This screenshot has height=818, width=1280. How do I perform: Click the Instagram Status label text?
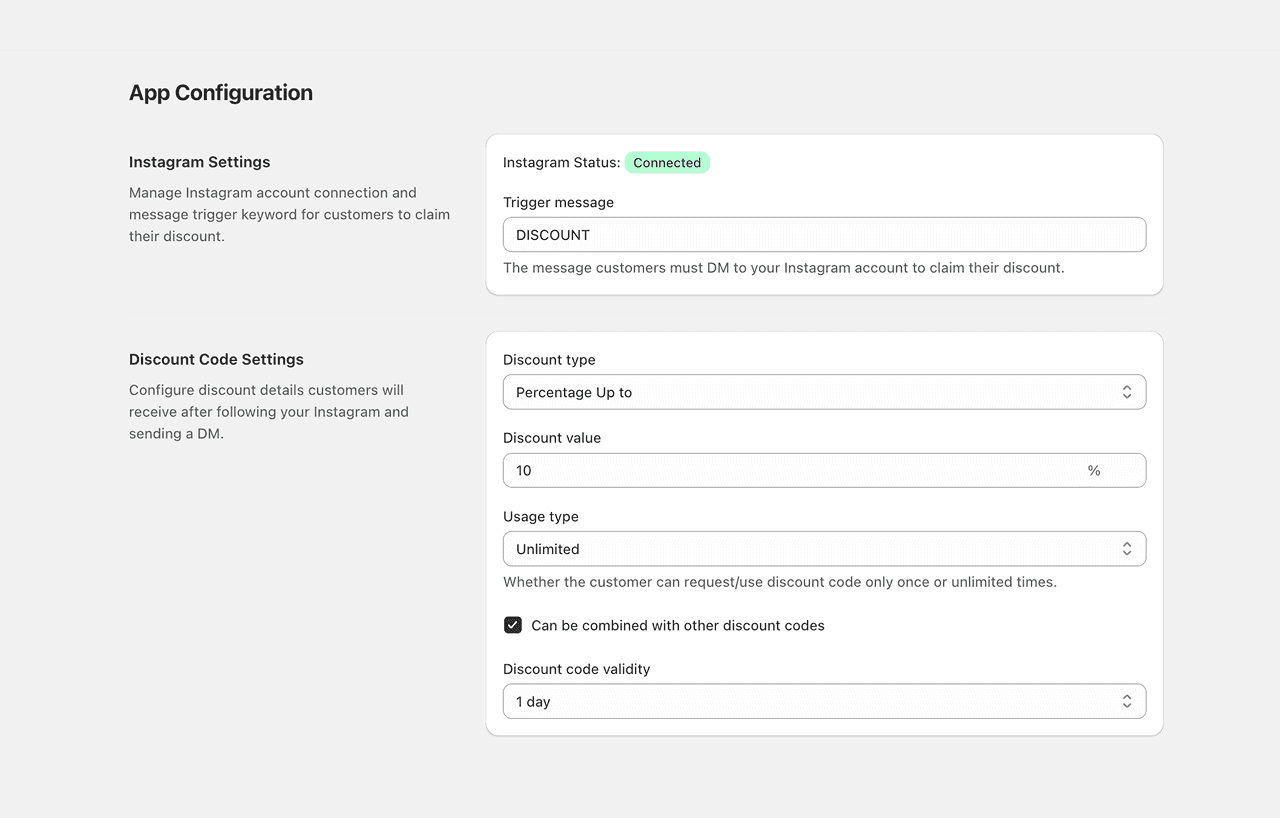561,163
